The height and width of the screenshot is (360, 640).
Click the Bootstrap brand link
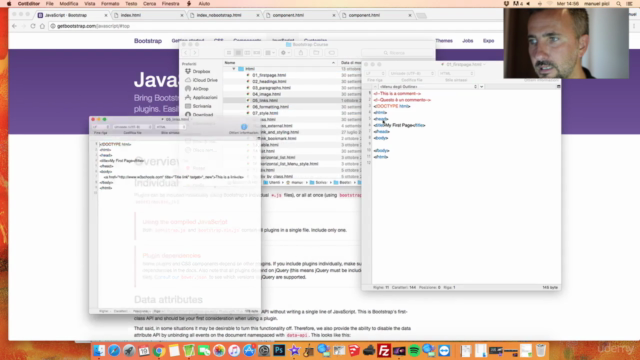pyautogui.click(x=148, y=41)
